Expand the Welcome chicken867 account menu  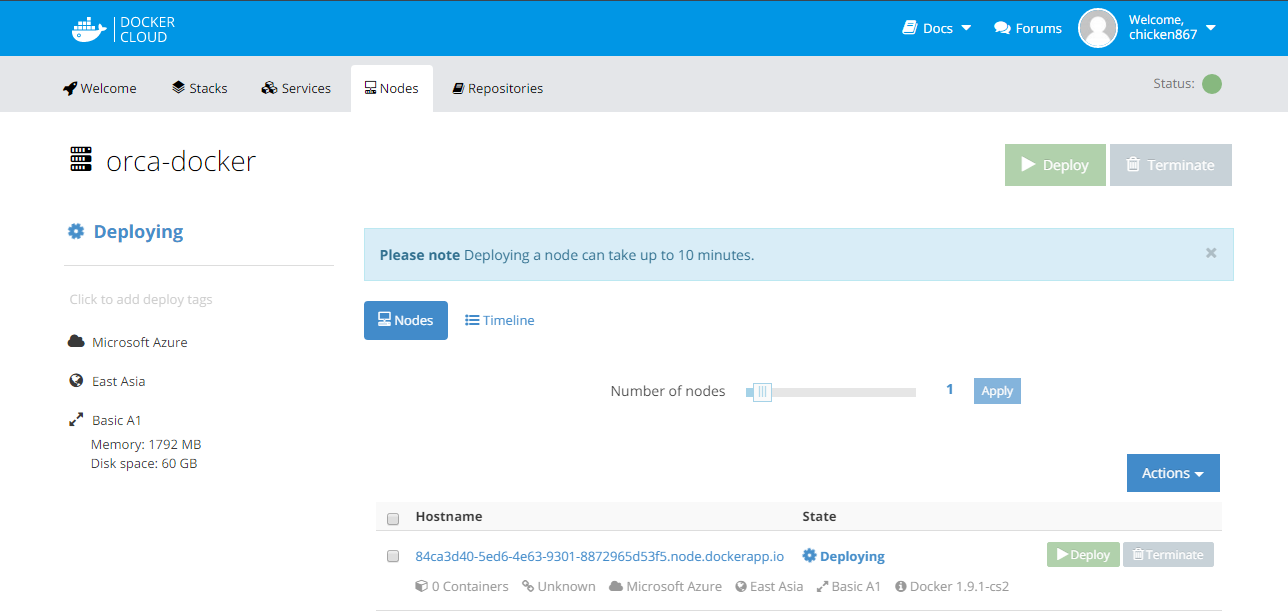(1170, 28)
